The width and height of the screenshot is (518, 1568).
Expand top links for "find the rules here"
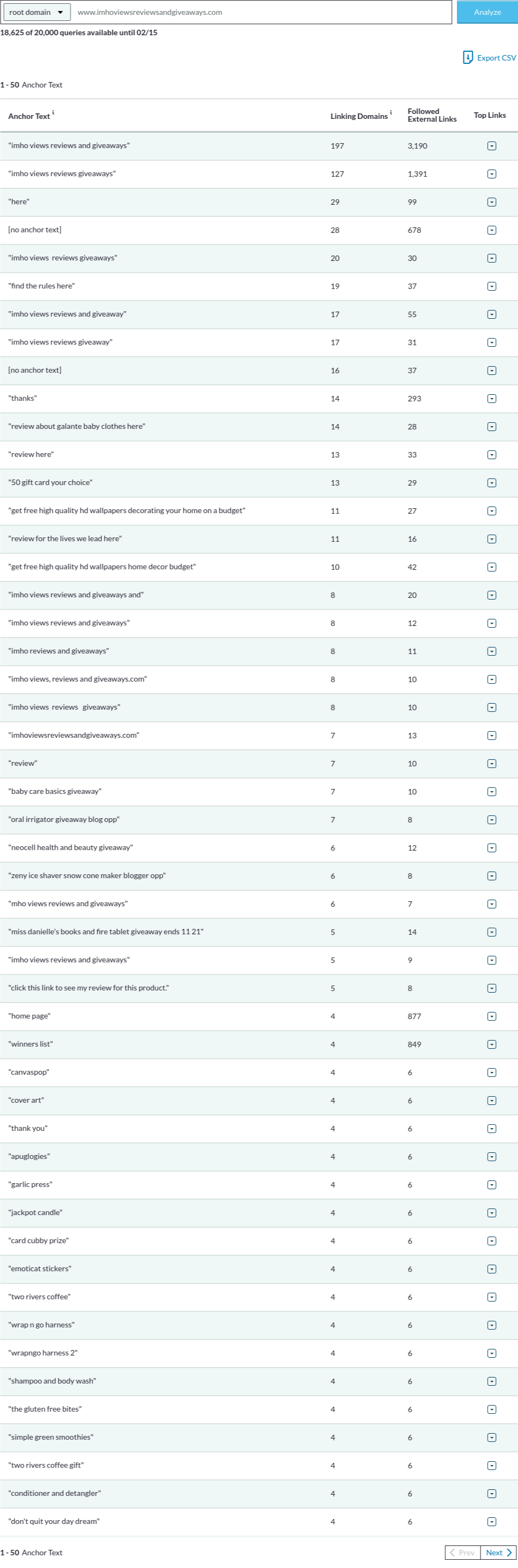491,286
